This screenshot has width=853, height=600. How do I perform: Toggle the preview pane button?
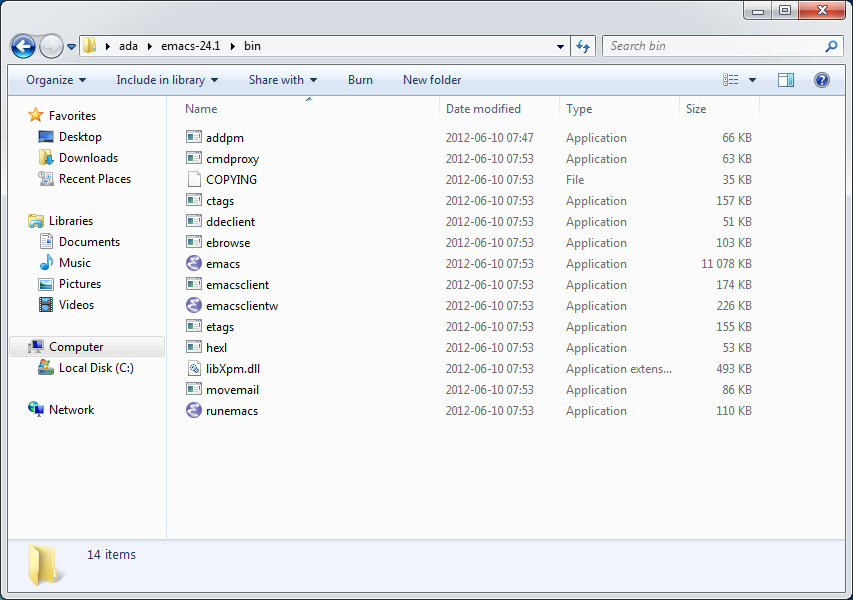(x=786, y=80)
